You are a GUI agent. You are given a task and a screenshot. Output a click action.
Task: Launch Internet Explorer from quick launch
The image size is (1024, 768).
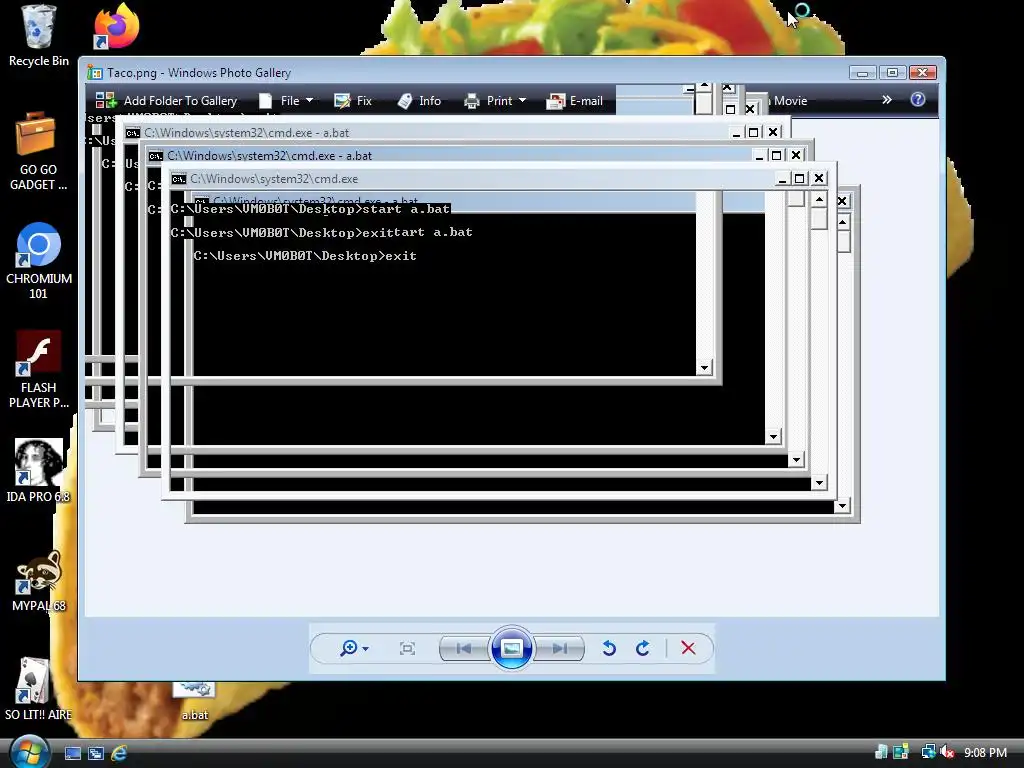pos(119,753)
